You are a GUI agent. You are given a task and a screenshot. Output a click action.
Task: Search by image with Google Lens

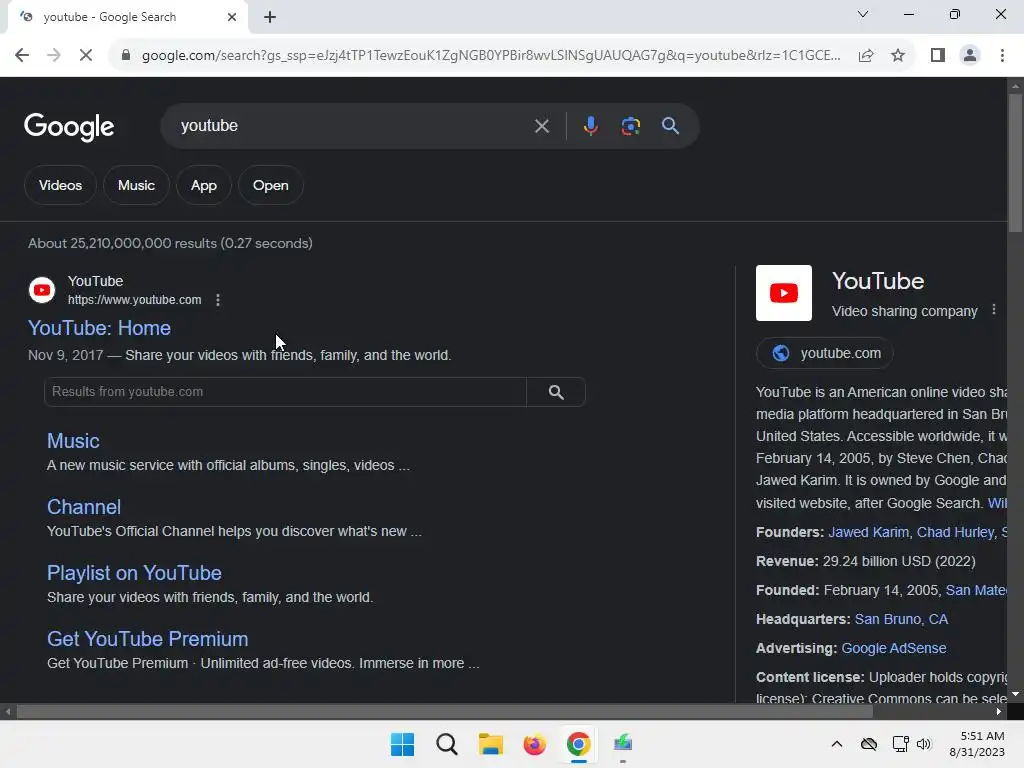point(630,126)
